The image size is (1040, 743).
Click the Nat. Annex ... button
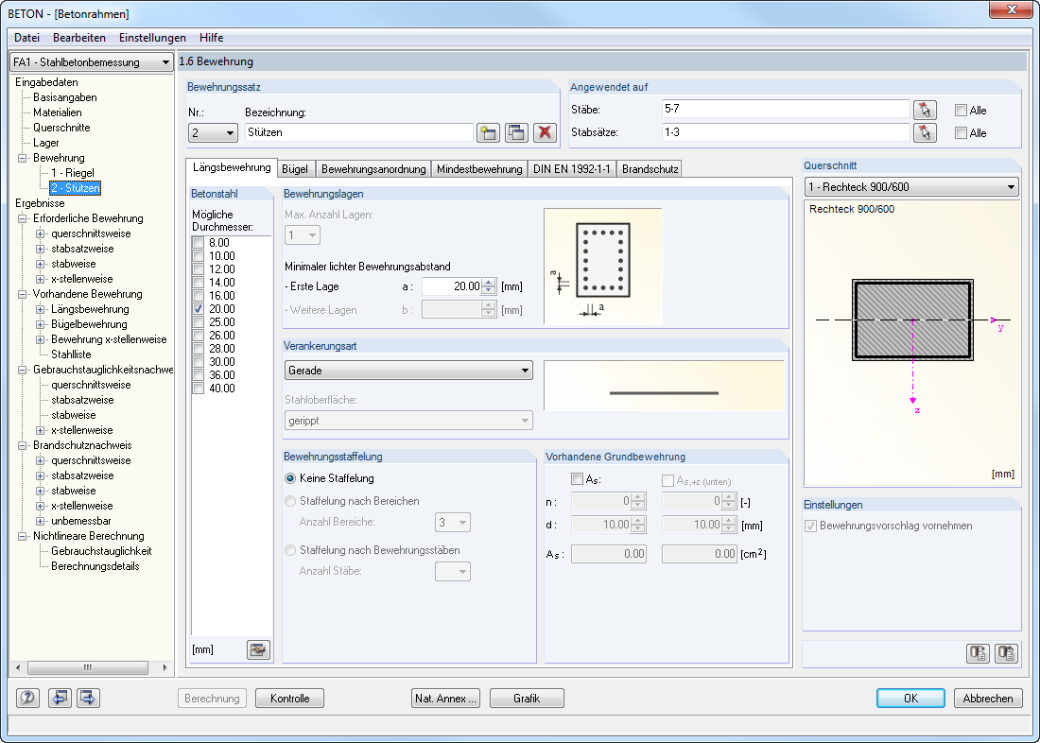[446, 699]
